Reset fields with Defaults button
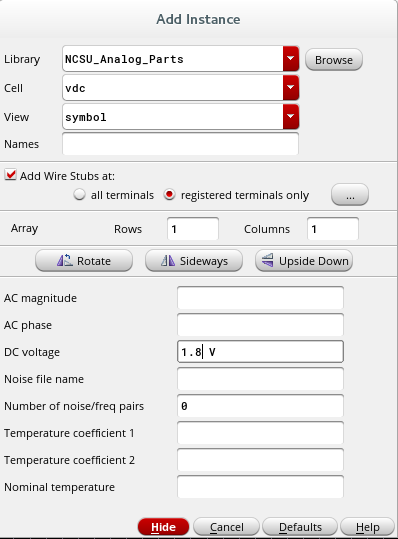This screenshot has height=539, width=398. point(300,527)
